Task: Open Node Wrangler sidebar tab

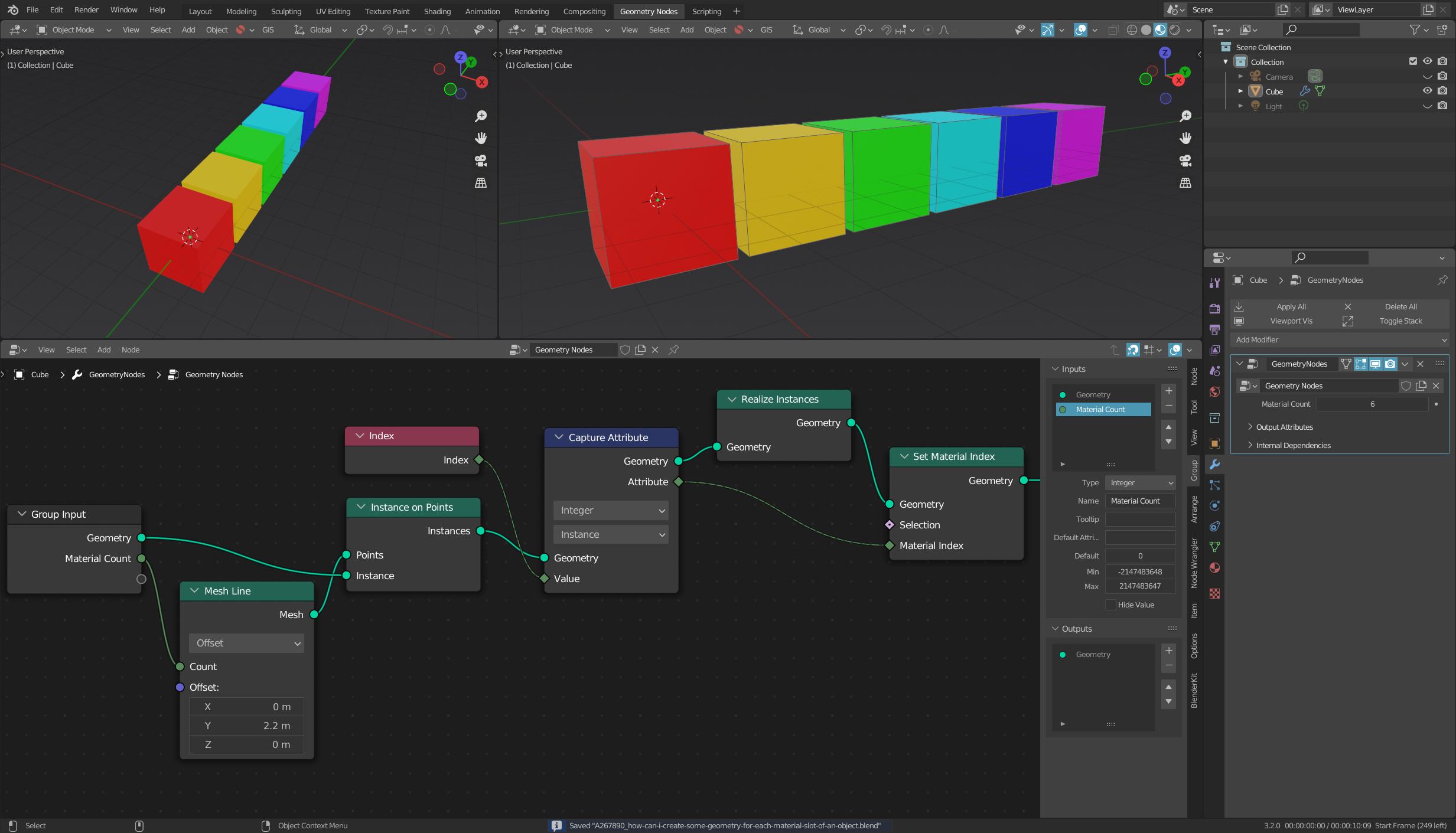Action: tap(1194, 562)
